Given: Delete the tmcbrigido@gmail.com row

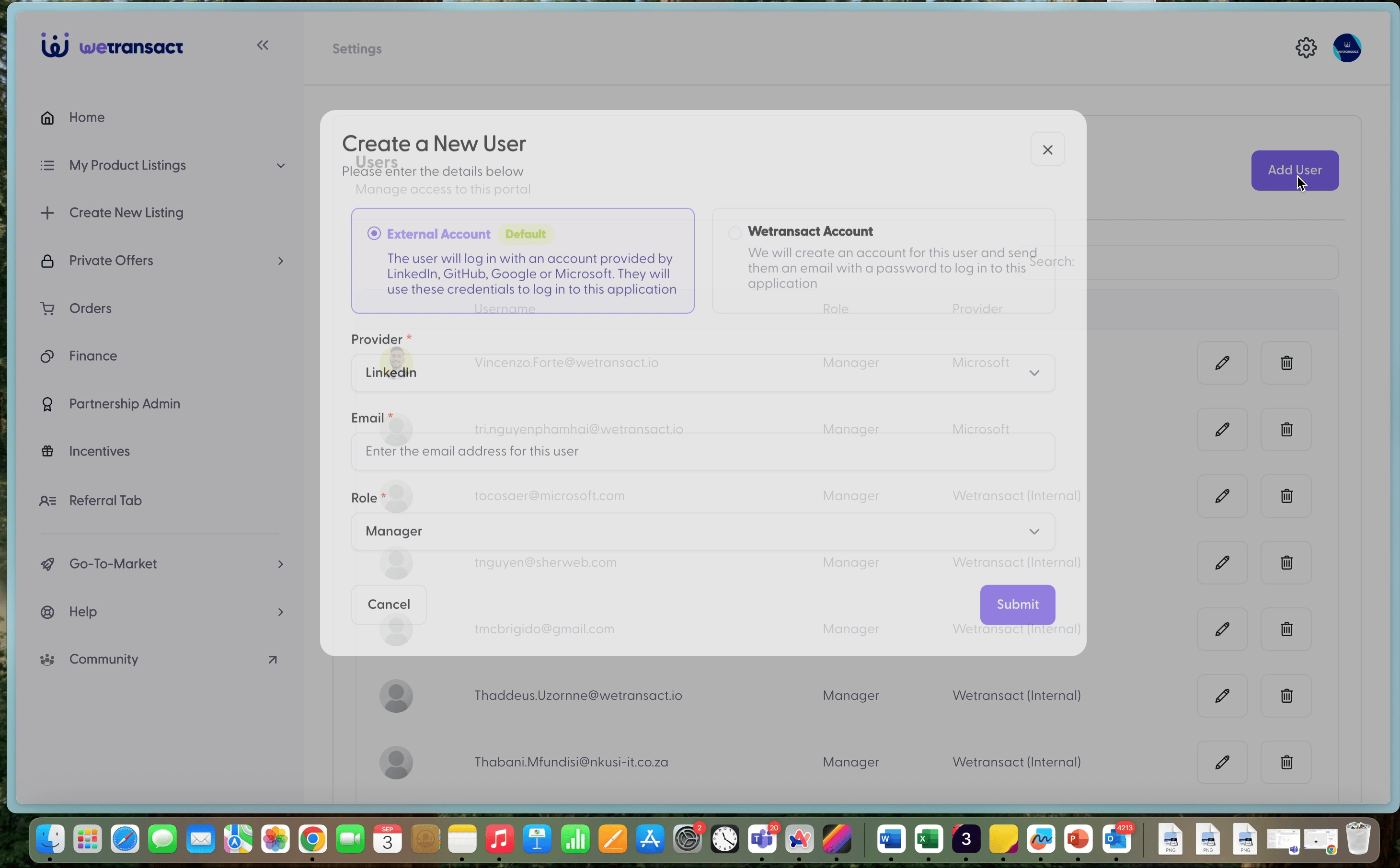Looking at the screenshot, I should click(1286, 629).
